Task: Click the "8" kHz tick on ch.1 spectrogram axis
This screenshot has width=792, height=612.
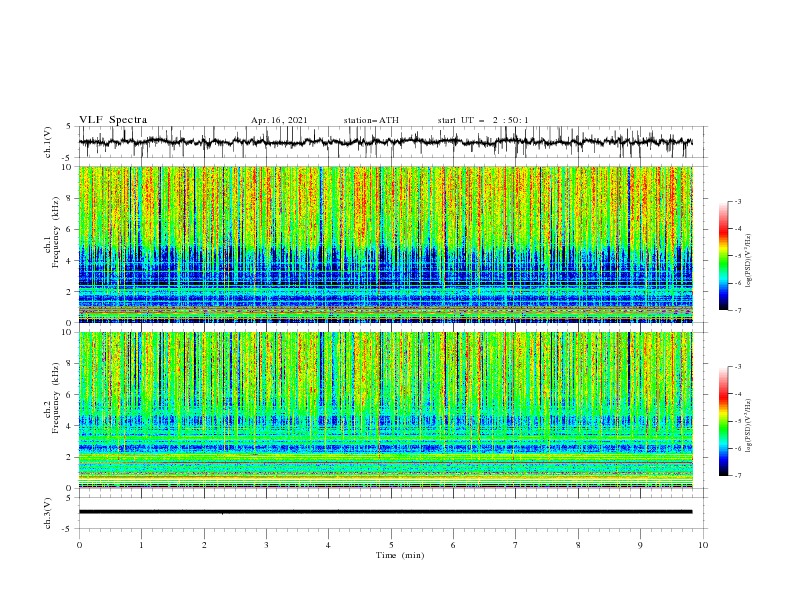Action: pyautogui.click(x=70, y=198)
